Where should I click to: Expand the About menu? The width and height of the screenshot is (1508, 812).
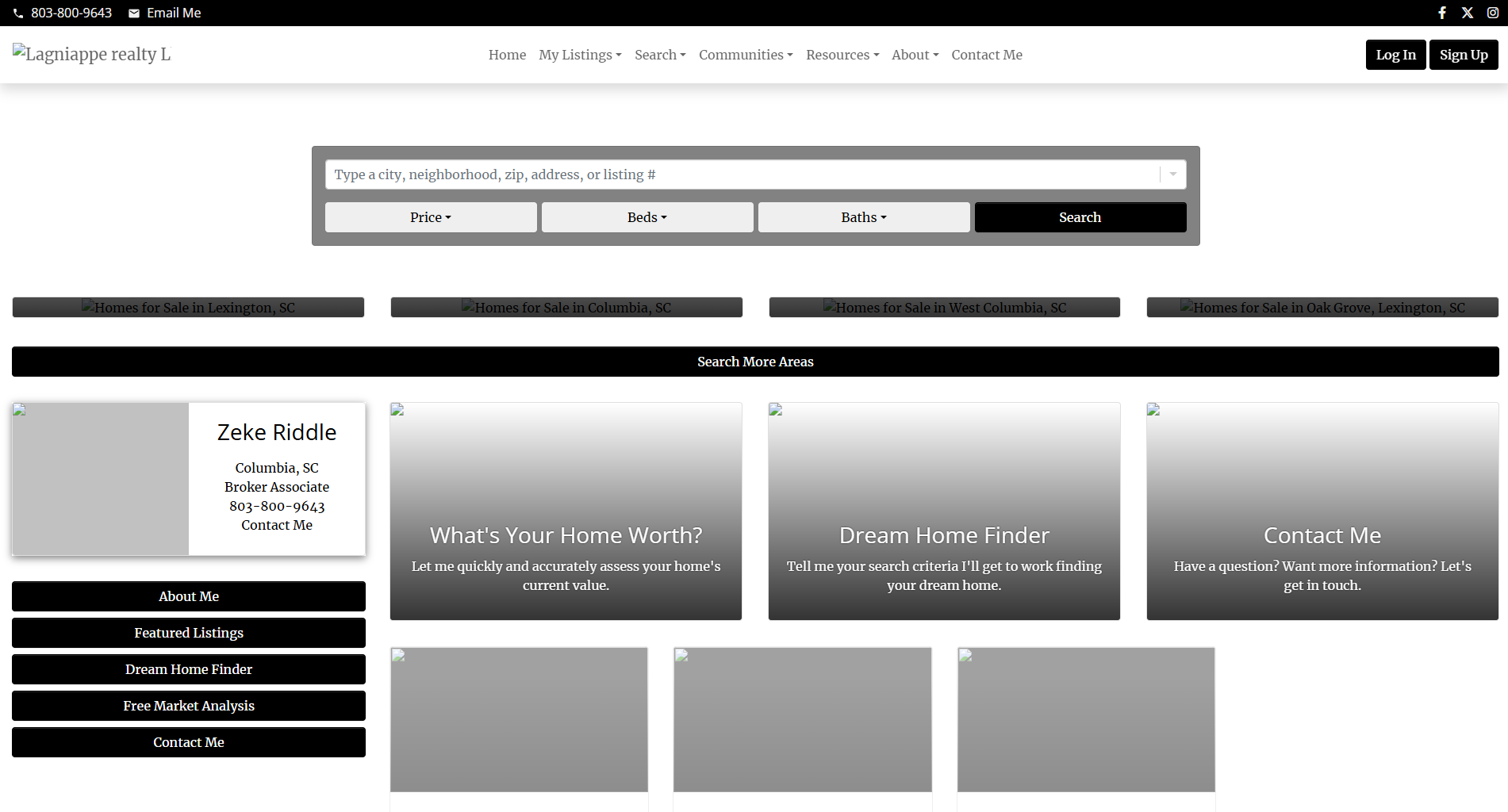pyautogui.click(x=915, y=55)
